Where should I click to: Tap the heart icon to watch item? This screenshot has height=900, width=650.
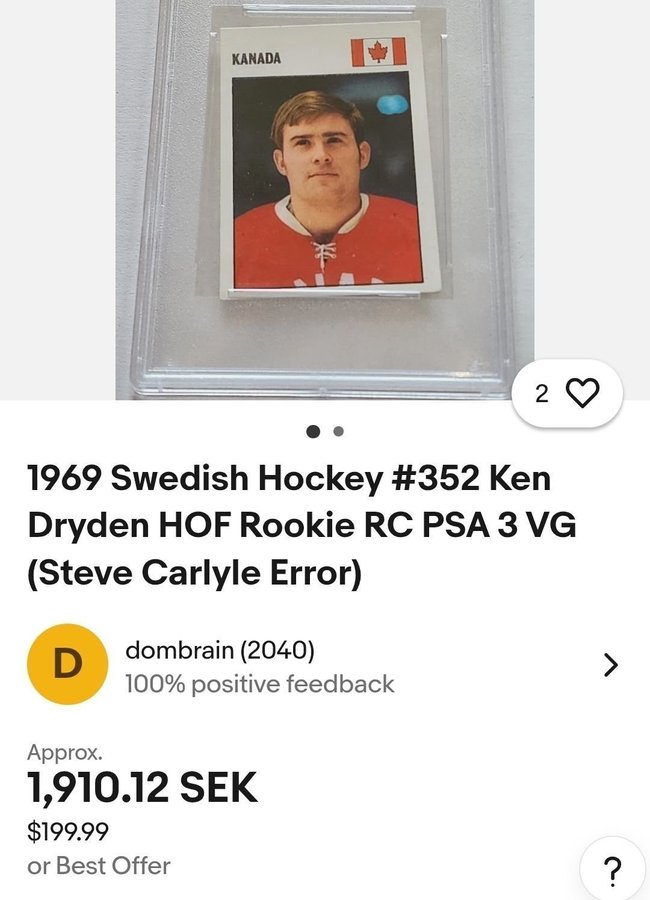coord(583,393)
